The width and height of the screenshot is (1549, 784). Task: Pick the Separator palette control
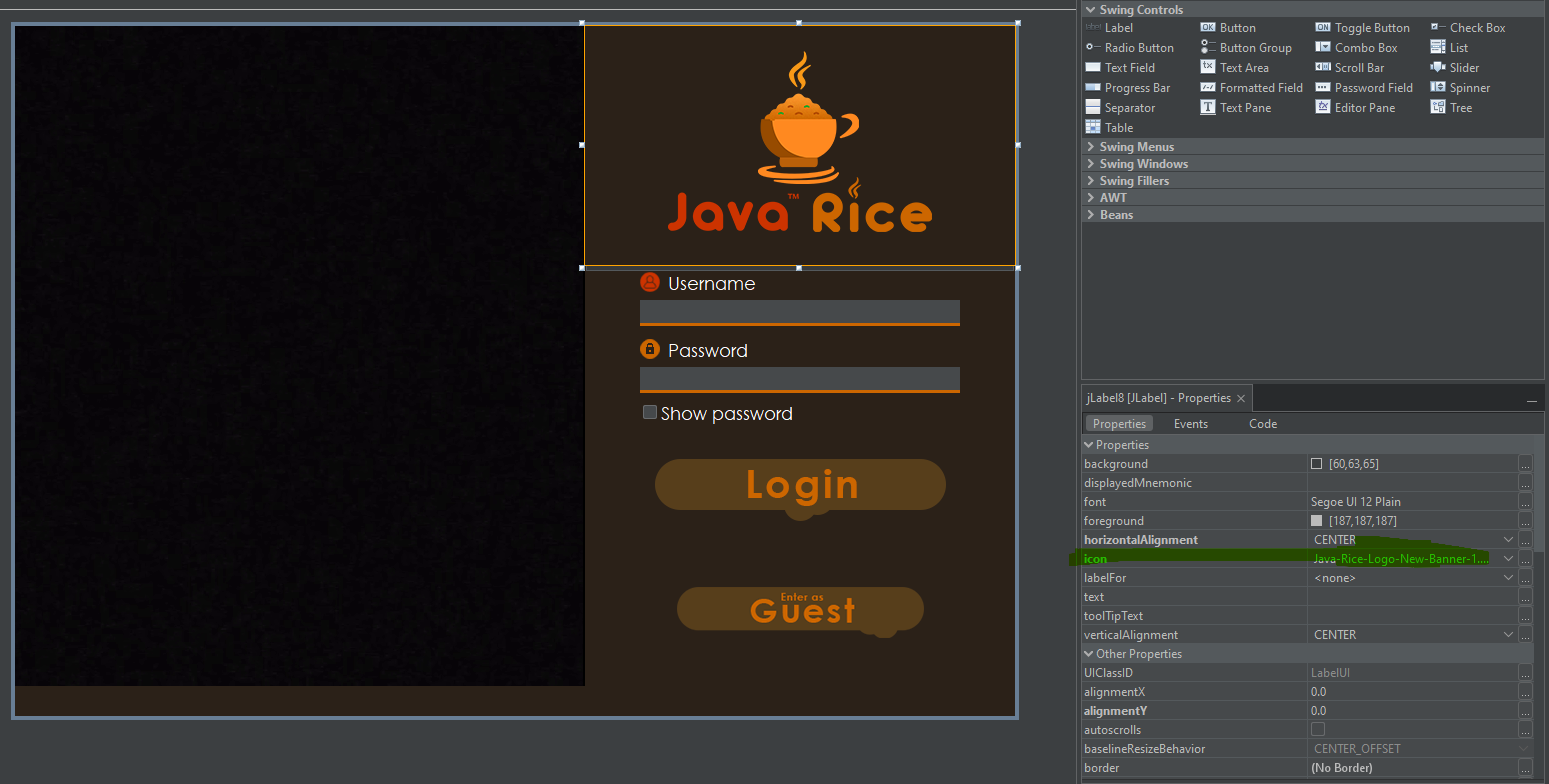pyautogui.click(x=1120, y=108)
